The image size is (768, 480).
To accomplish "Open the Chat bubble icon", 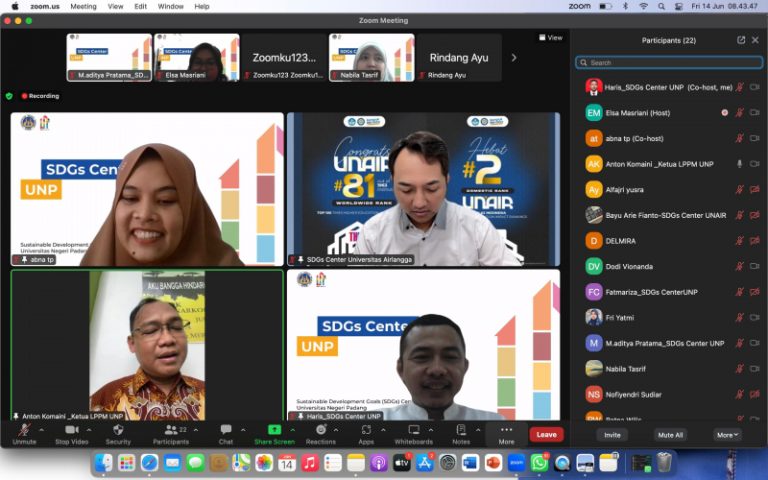I will tap(226, 430).
